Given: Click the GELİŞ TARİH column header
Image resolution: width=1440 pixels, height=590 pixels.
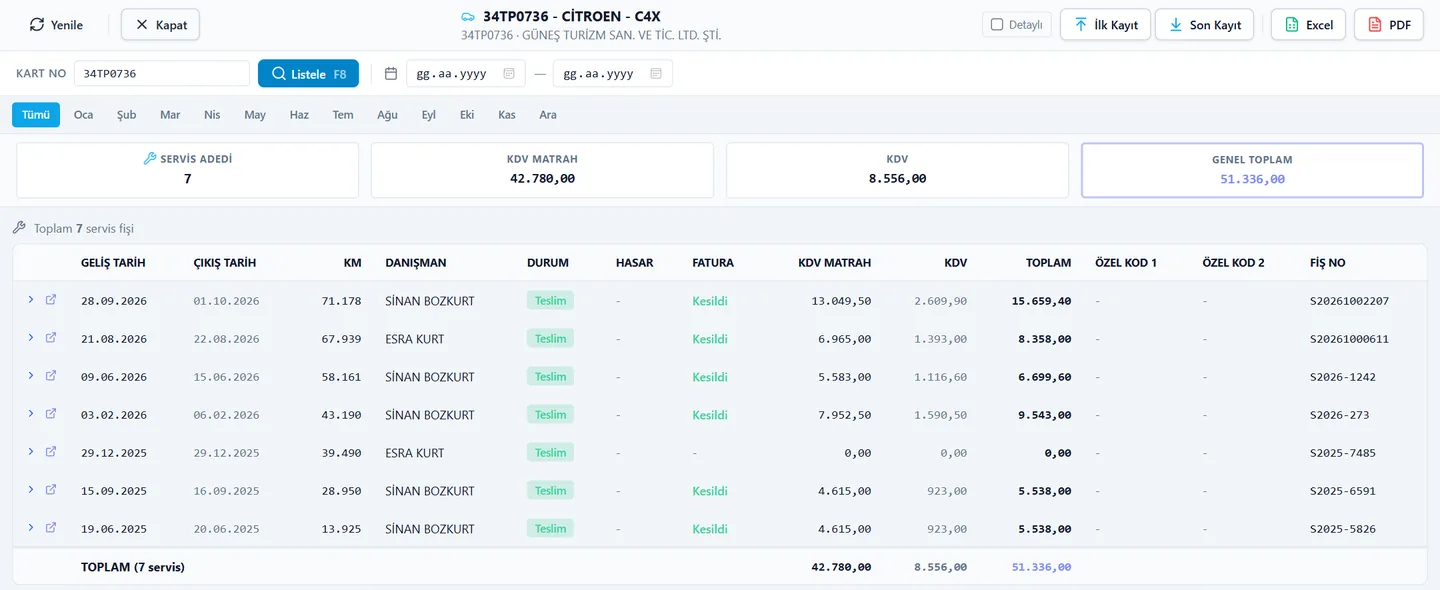Looking at the screenshot, I should click(x=113, y=263).
